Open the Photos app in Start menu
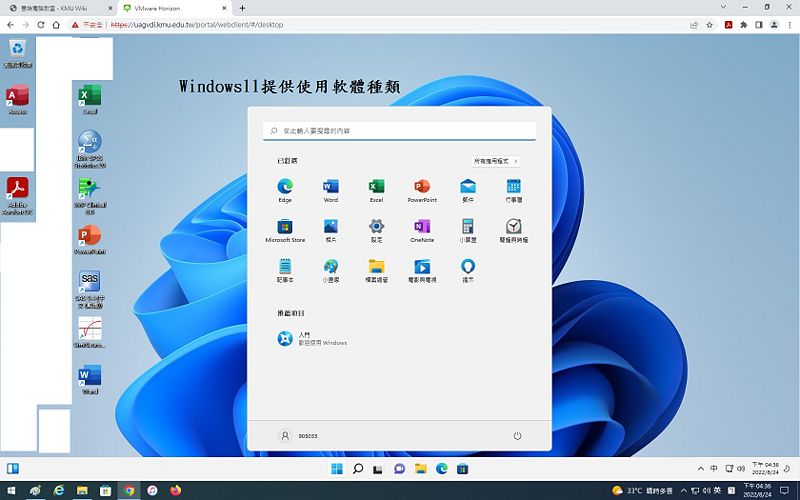Image resolution: width=800 pixels, height=500 pixels. click(331, 231)
